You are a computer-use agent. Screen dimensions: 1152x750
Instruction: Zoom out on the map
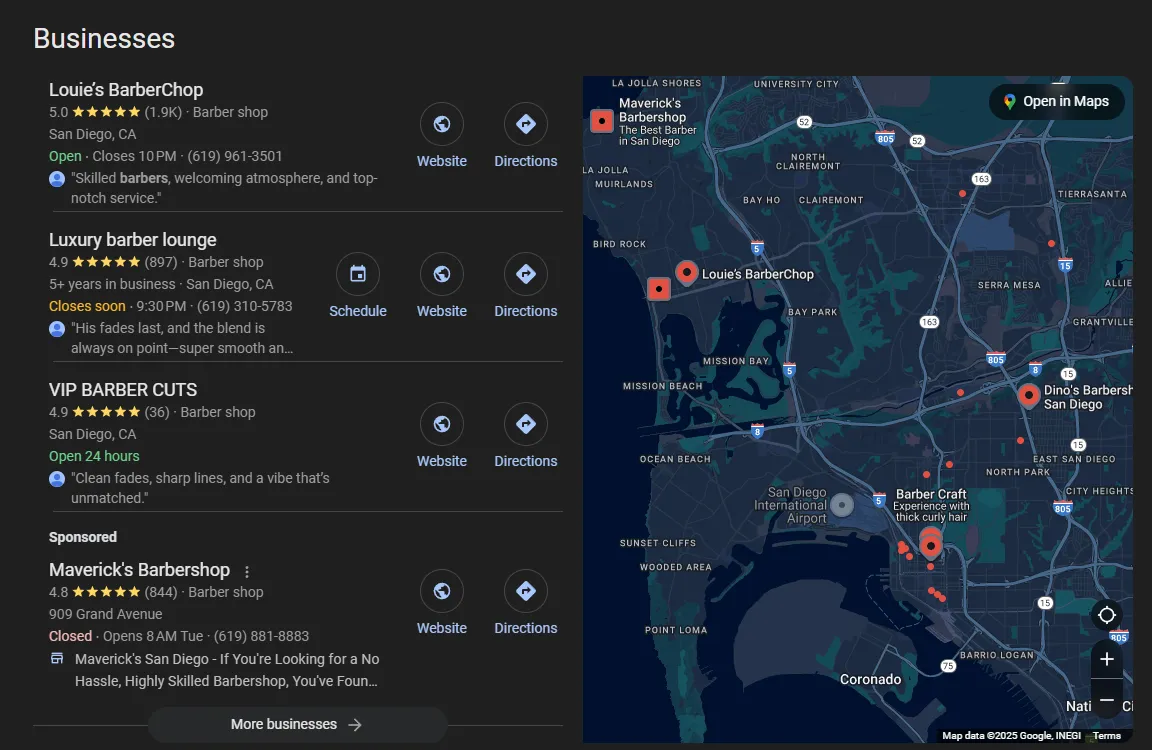click(1106, 700)
